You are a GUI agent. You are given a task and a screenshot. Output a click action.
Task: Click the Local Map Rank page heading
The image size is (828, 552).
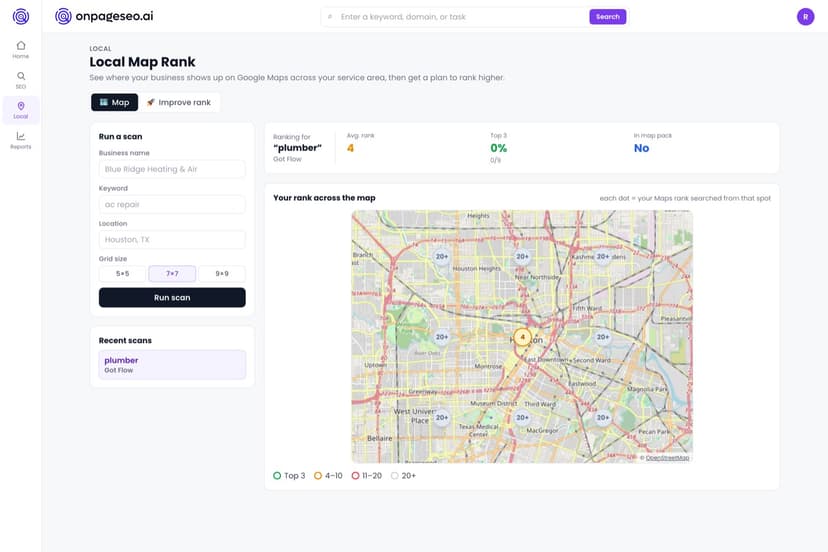point(142,62)
